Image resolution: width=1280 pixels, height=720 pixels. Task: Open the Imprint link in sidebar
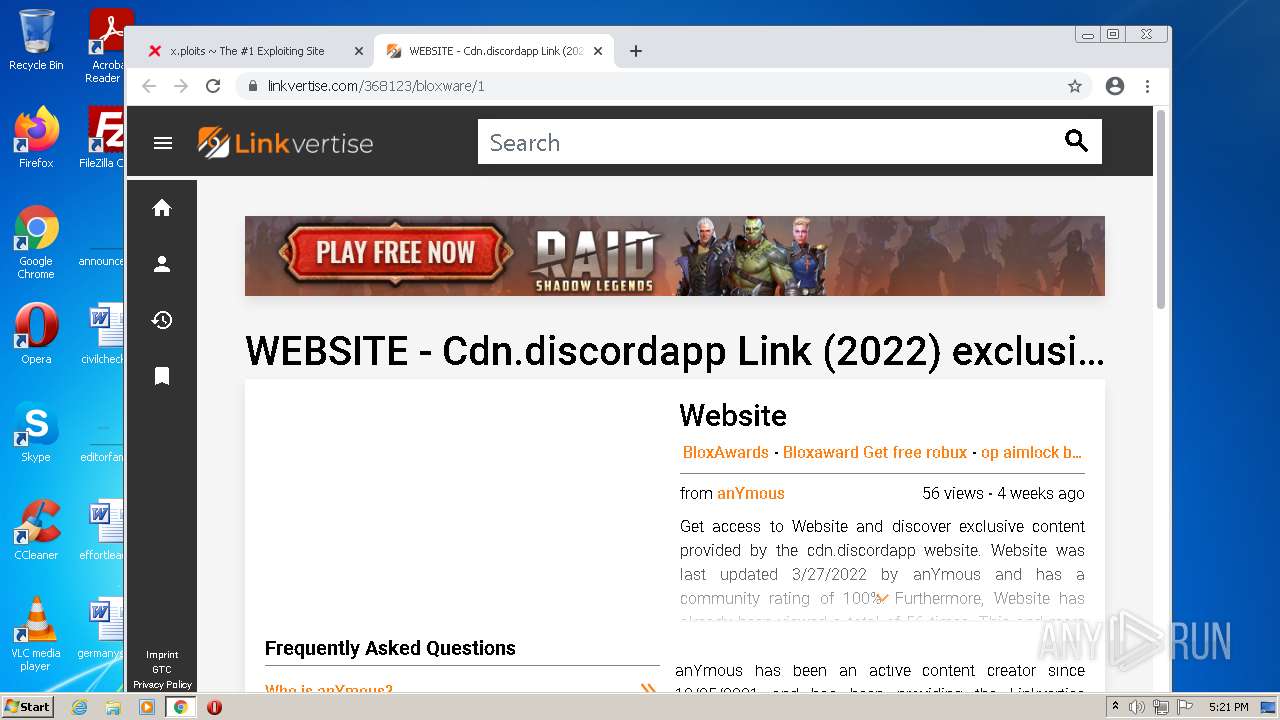click(162, 655)
